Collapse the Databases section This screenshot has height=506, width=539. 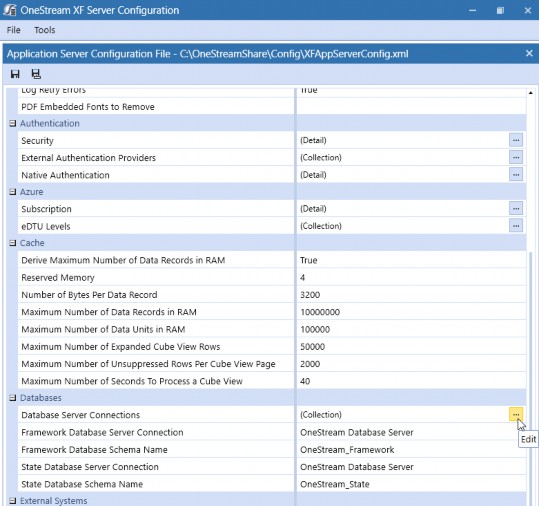(13, 398)
